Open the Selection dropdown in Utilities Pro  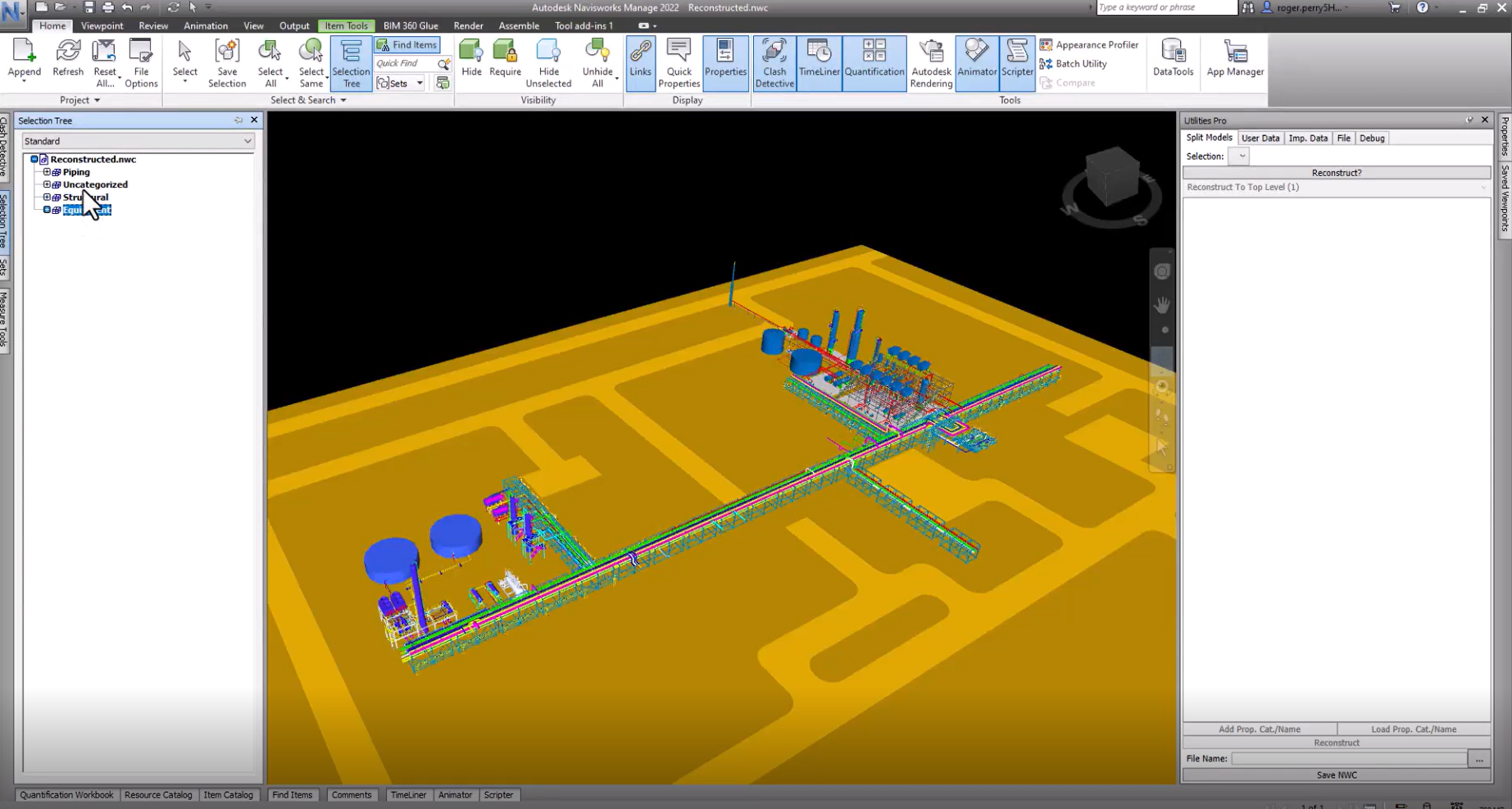coord(1238,156)
